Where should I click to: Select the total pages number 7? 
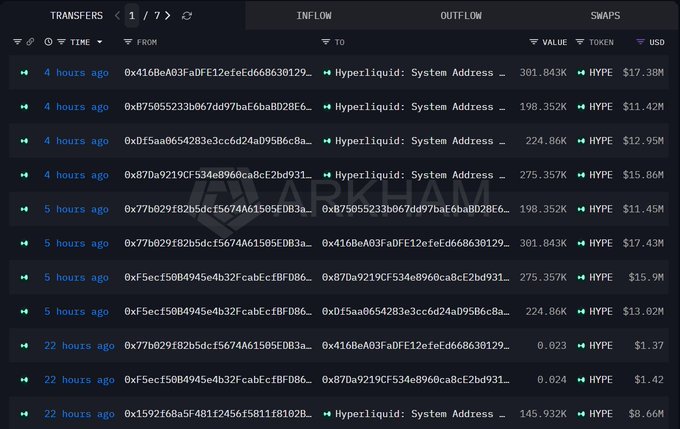[157, 16]
